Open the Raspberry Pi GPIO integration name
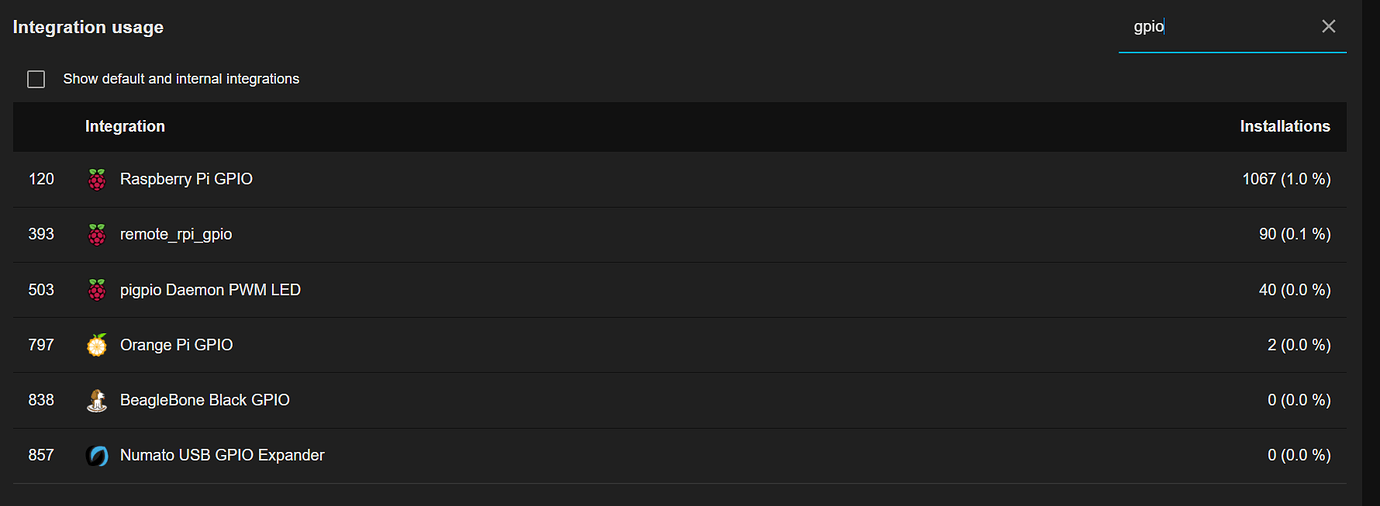1380x506 pixels. click(186, 179)
